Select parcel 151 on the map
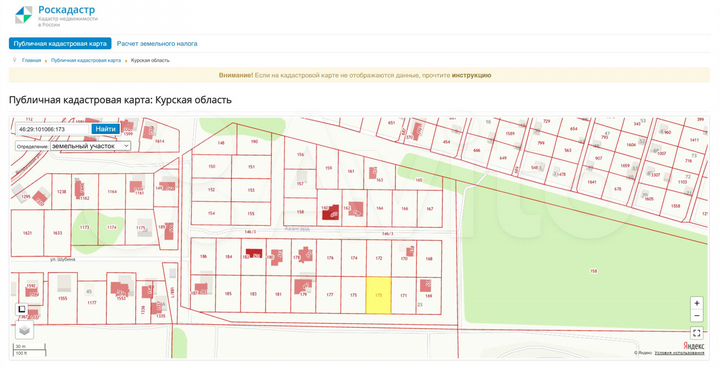720x368 pixels. pos(251,166)
